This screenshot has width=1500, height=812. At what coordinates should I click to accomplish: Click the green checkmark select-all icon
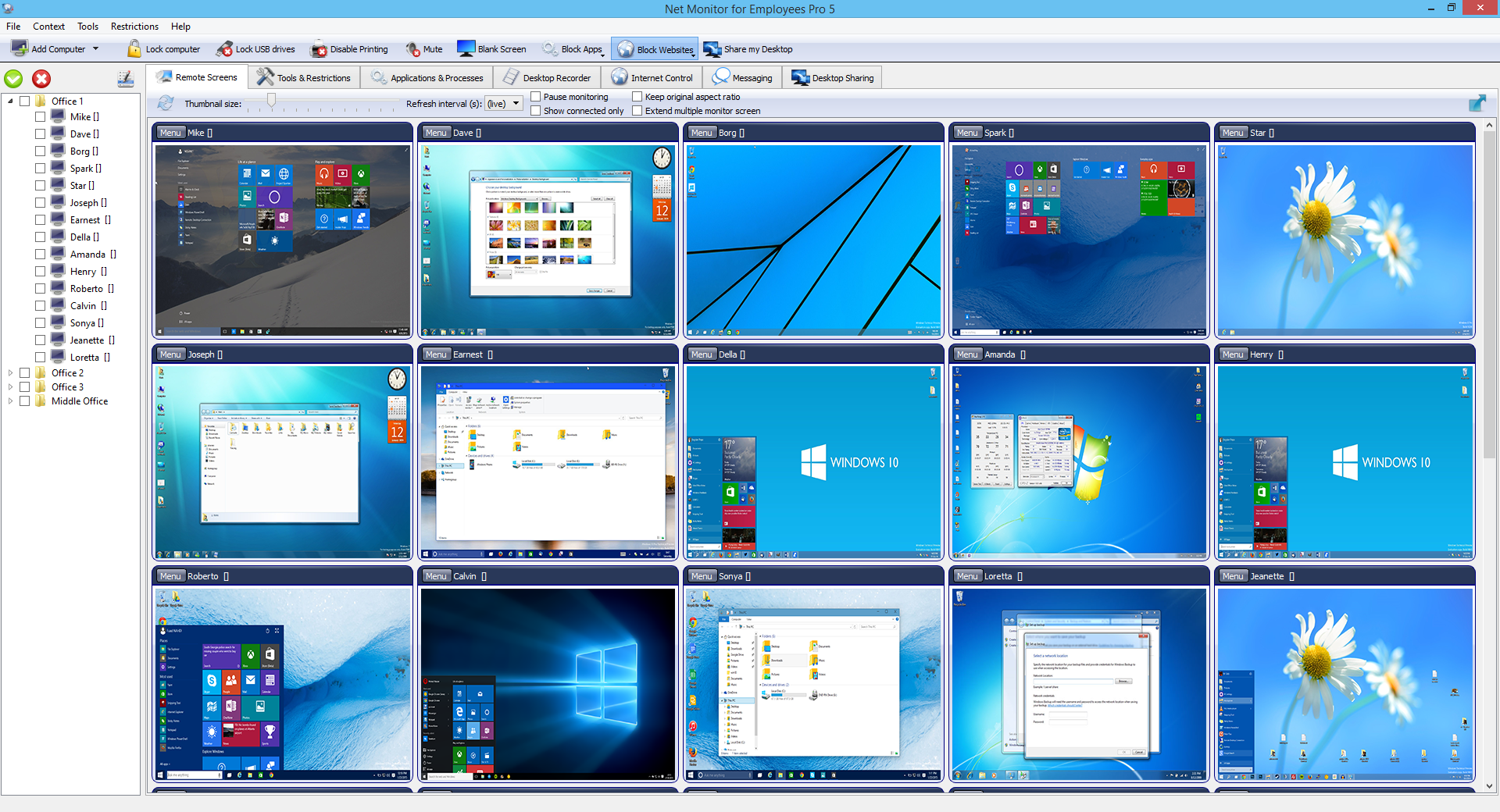click(x=14, y=79)
